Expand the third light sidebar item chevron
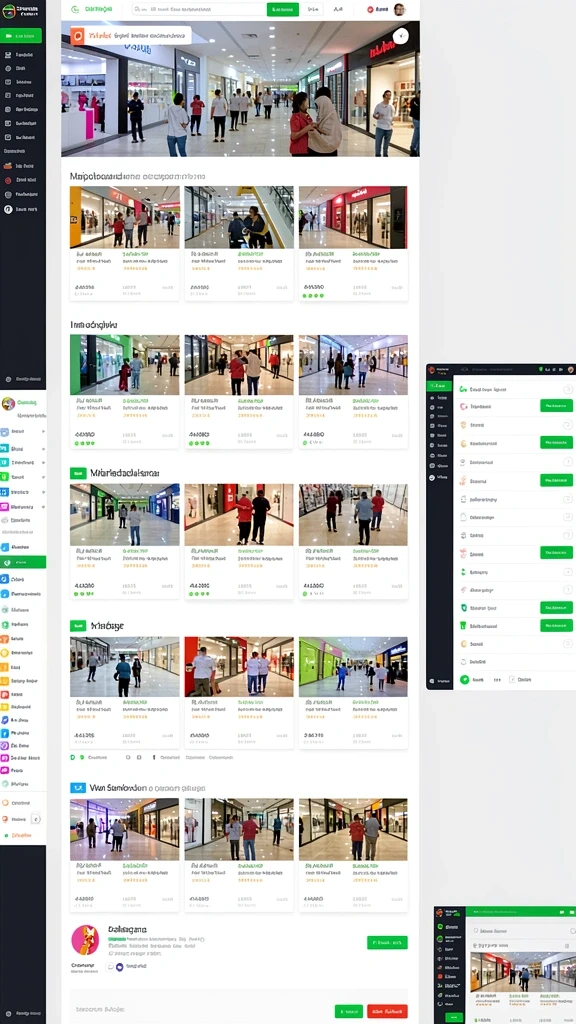The image size is (576, 1024). (x=43, y=464)
